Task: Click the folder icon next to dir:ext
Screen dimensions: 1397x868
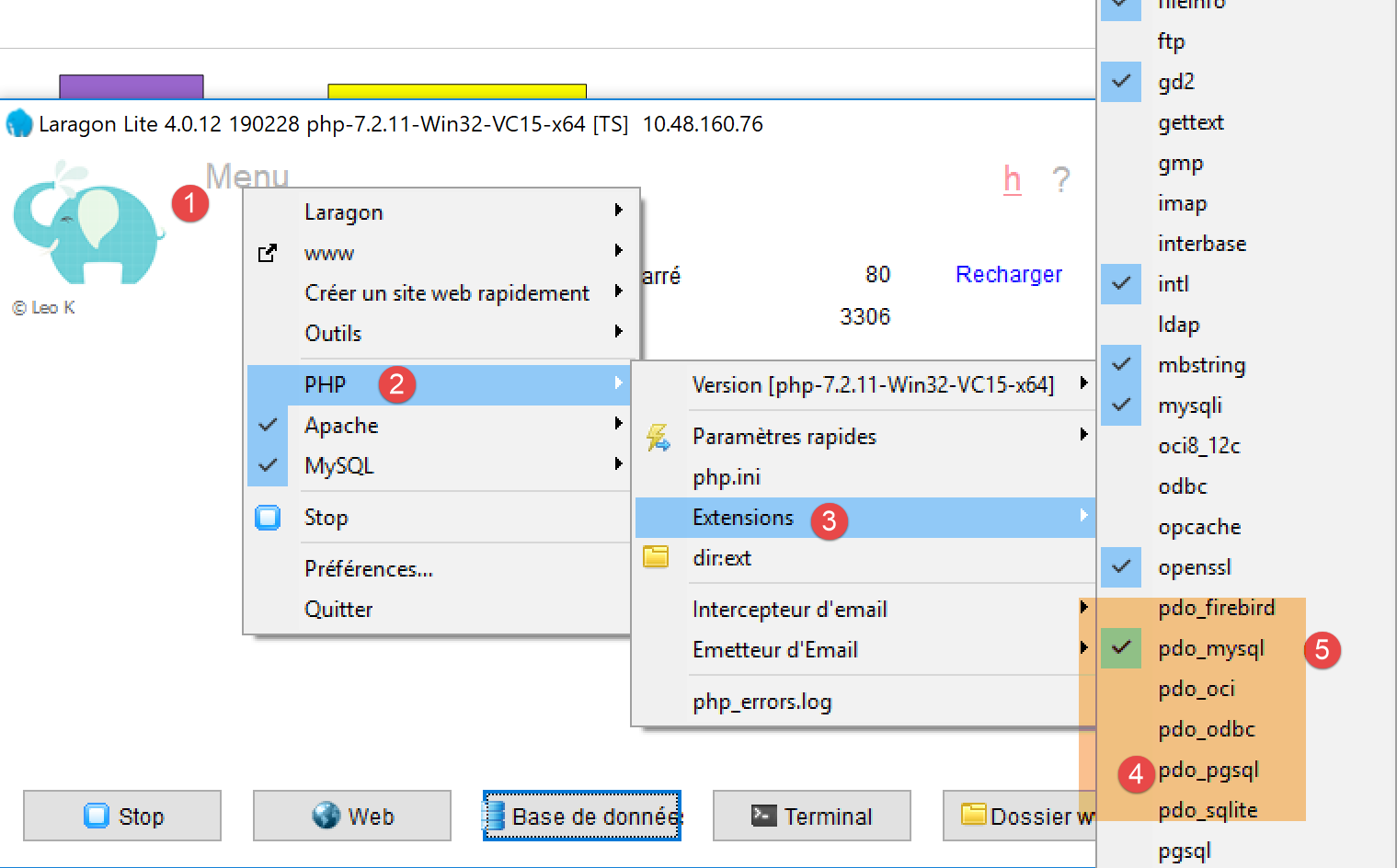Action: (656, 557)
